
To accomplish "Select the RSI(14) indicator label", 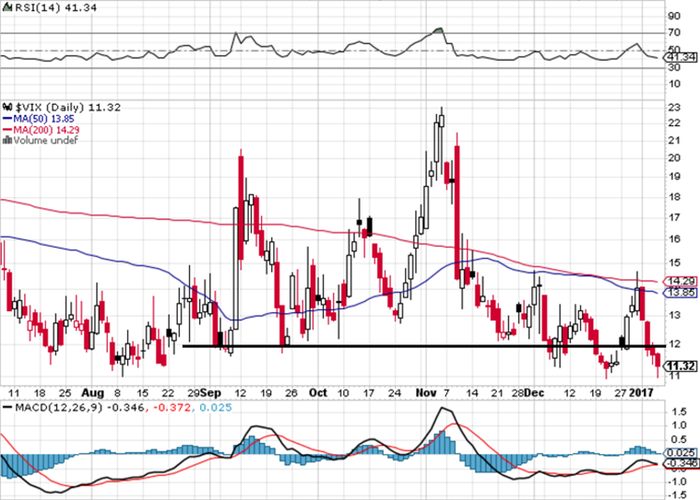I will click(x=20, y=8).
